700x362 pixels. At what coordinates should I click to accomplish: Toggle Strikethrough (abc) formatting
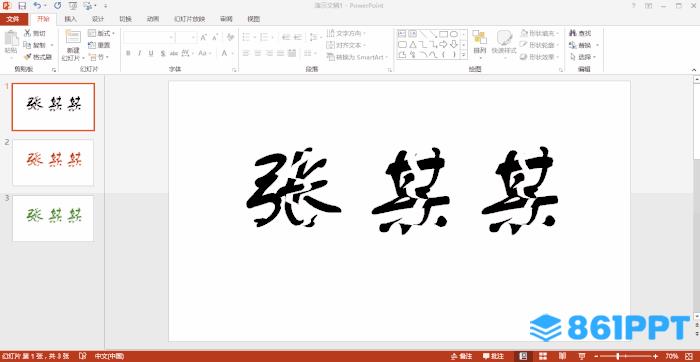(174, 53)
